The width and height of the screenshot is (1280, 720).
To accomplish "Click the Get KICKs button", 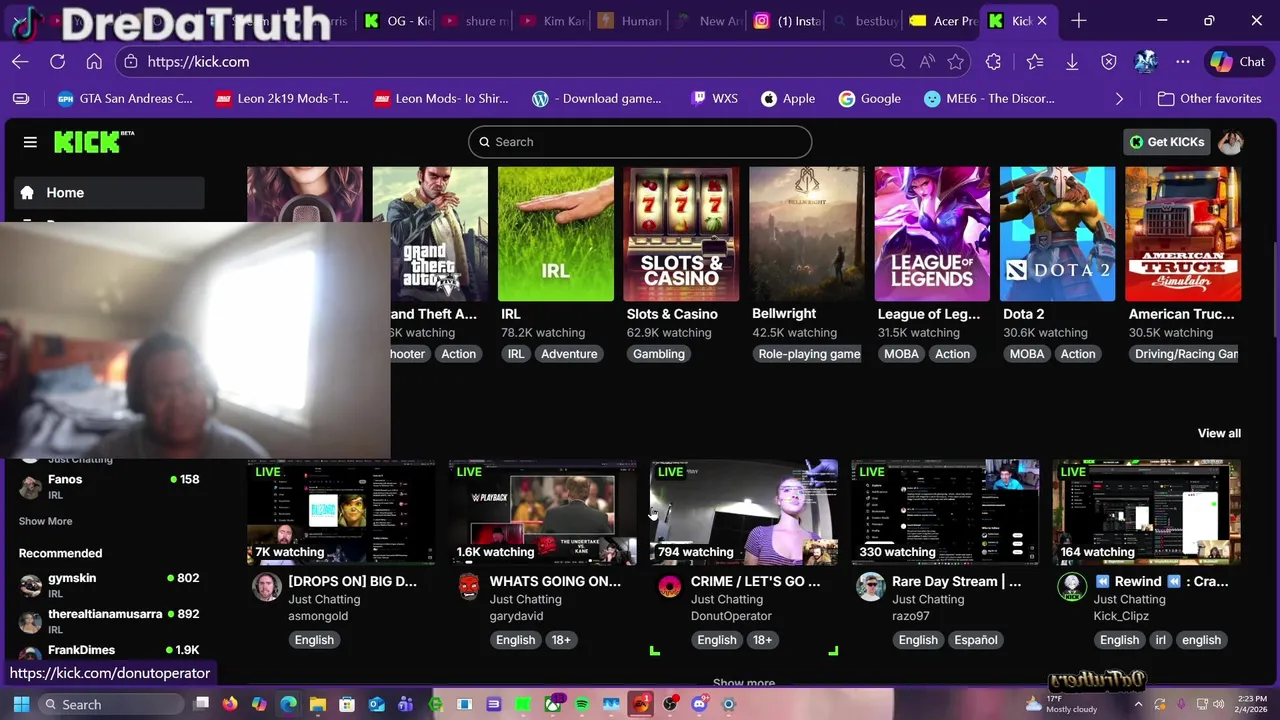I will click(x=1166, y=142).
